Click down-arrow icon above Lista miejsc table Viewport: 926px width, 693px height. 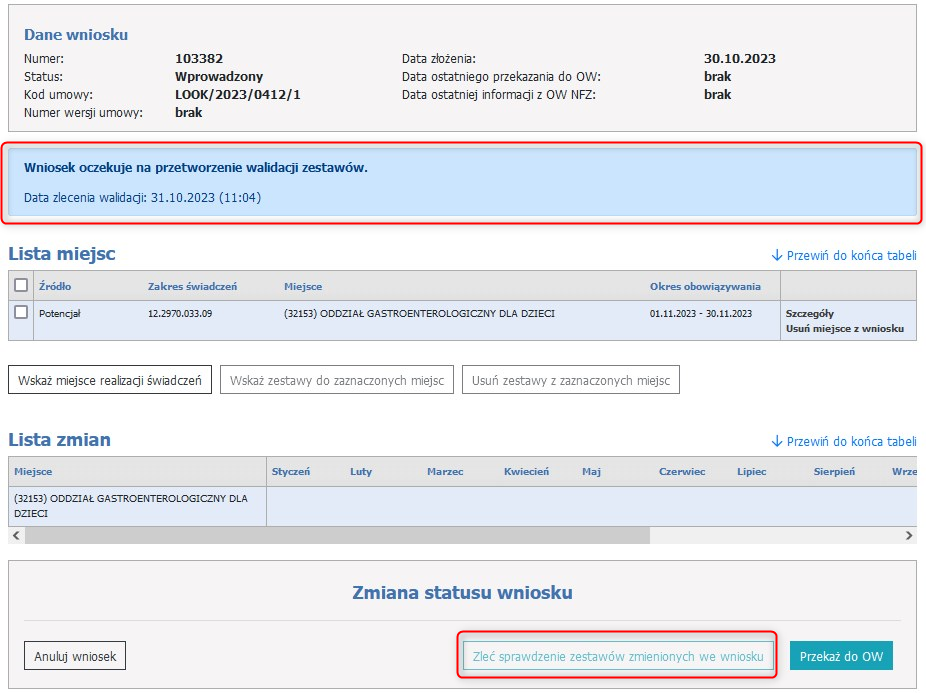[x=777, y=255]
